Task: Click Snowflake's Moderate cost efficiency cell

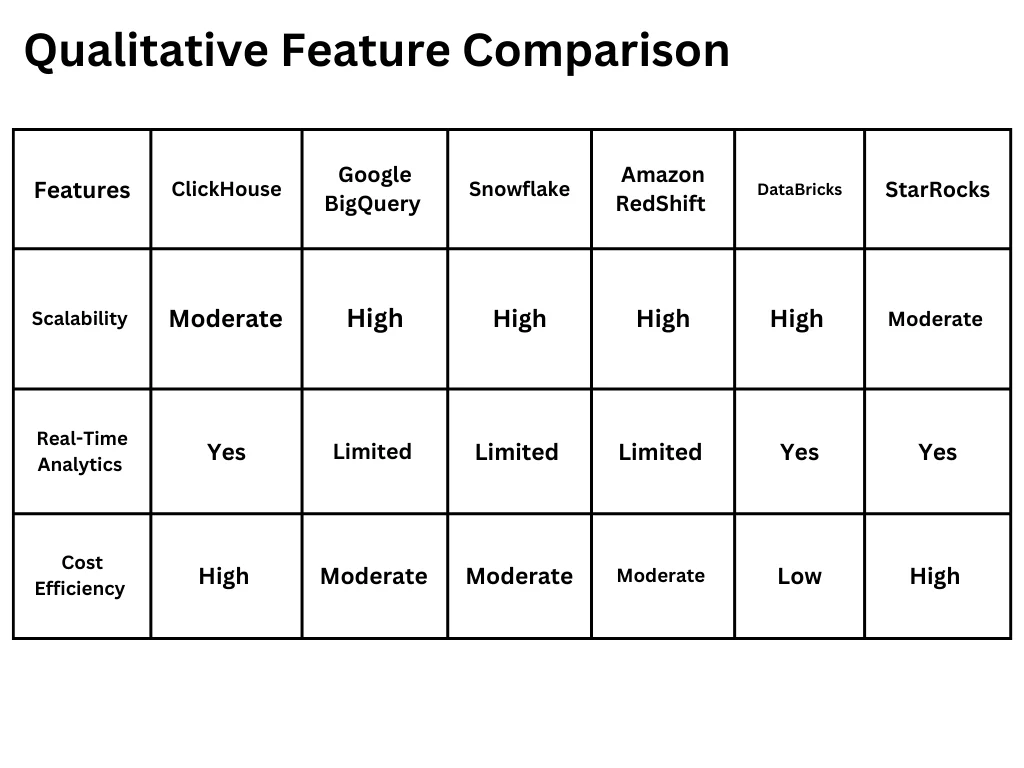Action: (519, 576)
